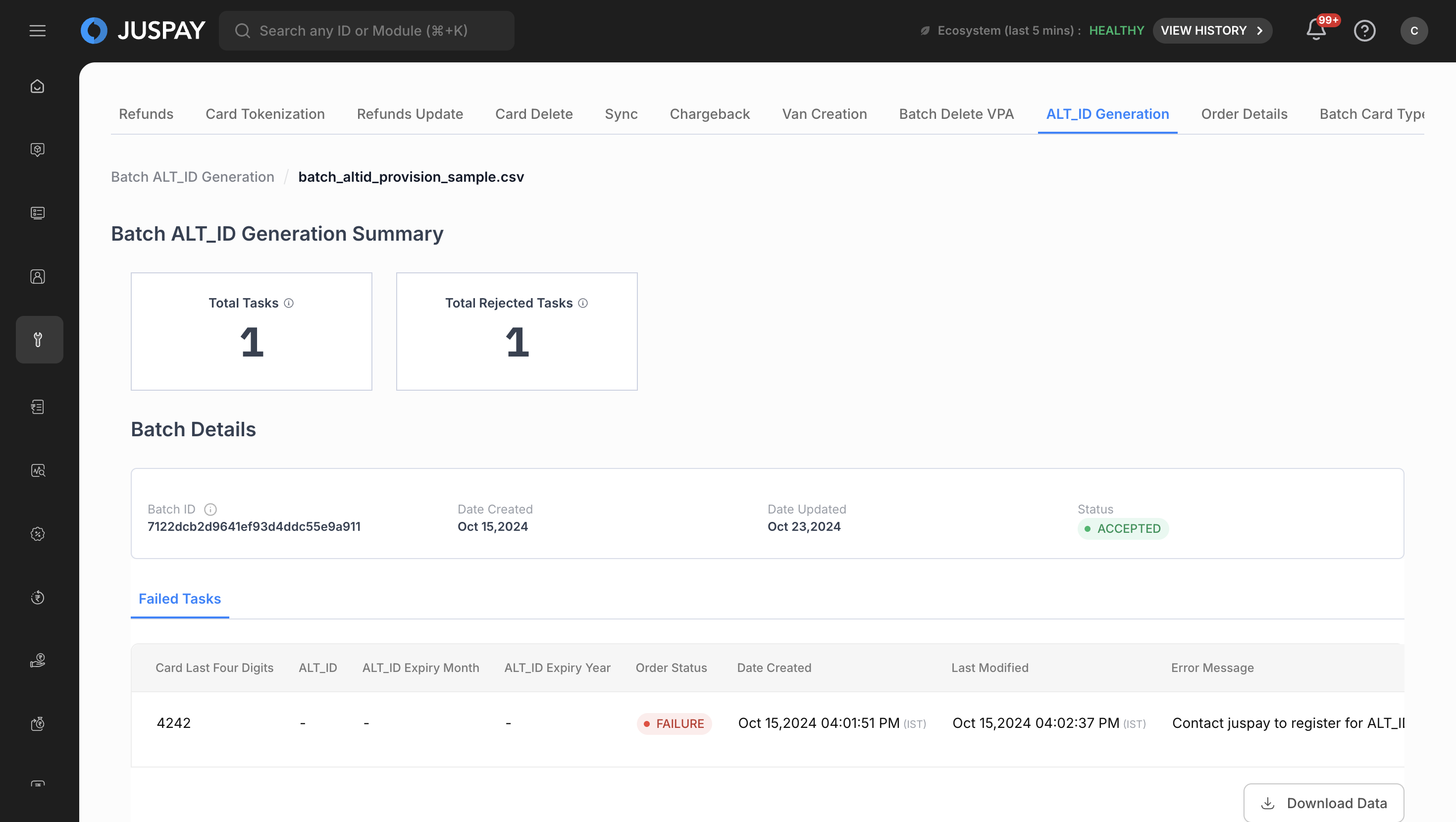
Task: Select the wrench operations sidebar icon
Action: tap(39, 339)
